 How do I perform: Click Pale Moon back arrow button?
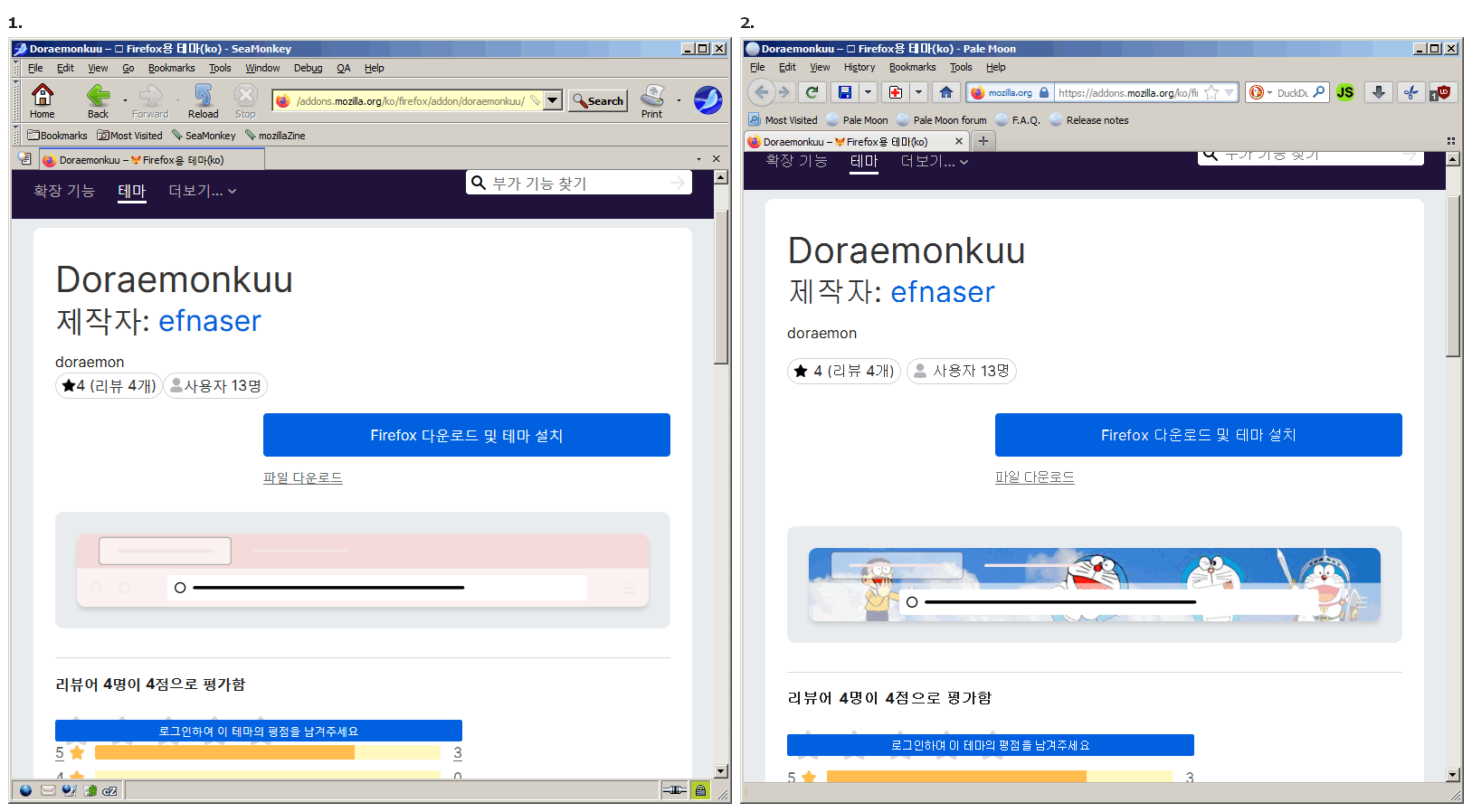[x=762, y=92]
